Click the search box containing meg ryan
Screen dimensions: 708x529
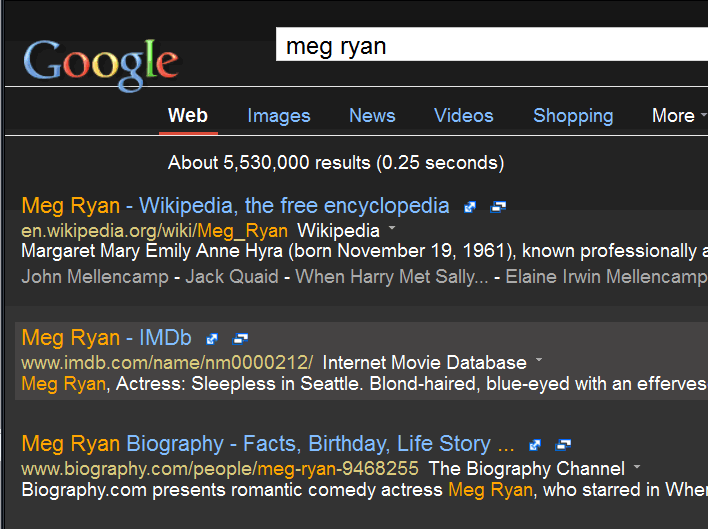coord(490,46)
